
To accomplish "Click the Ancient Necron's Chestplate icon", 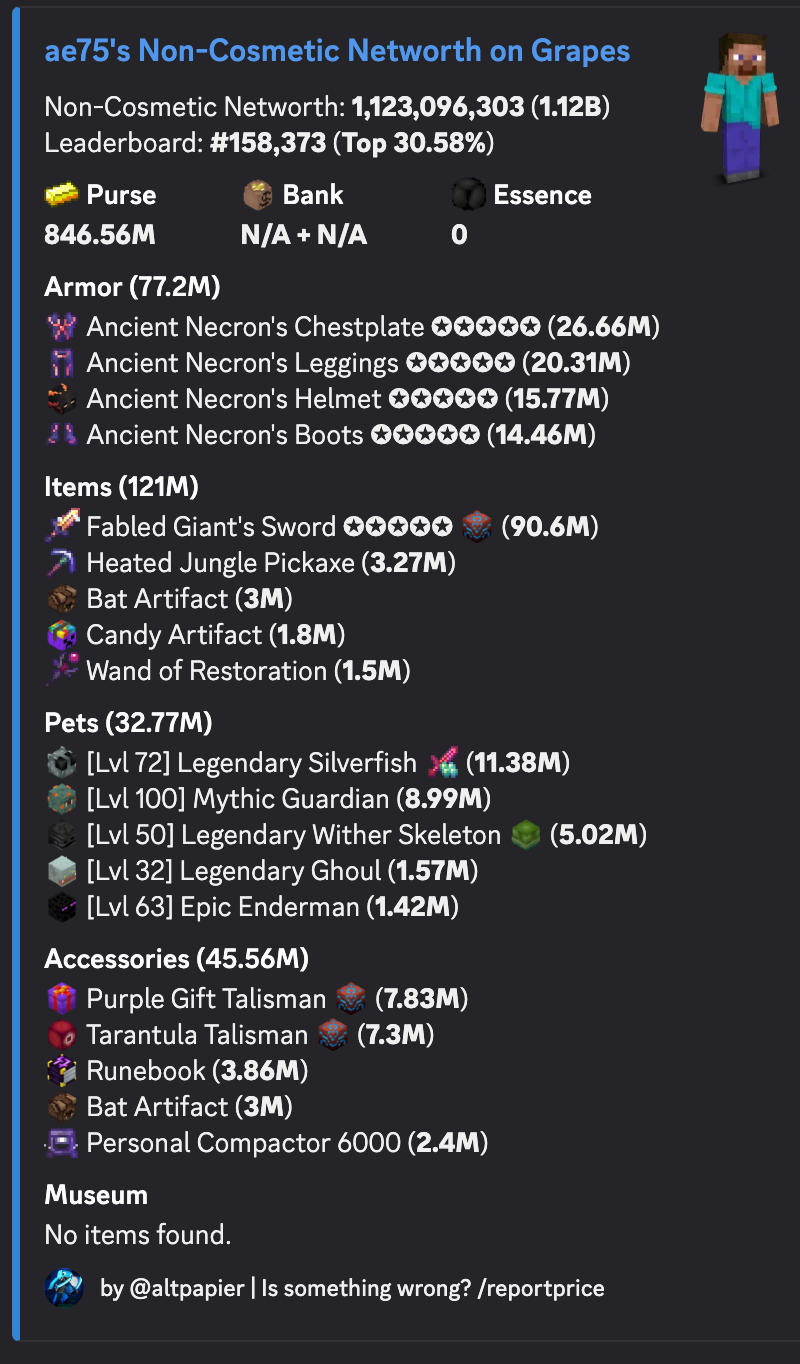I will (62, 327).
